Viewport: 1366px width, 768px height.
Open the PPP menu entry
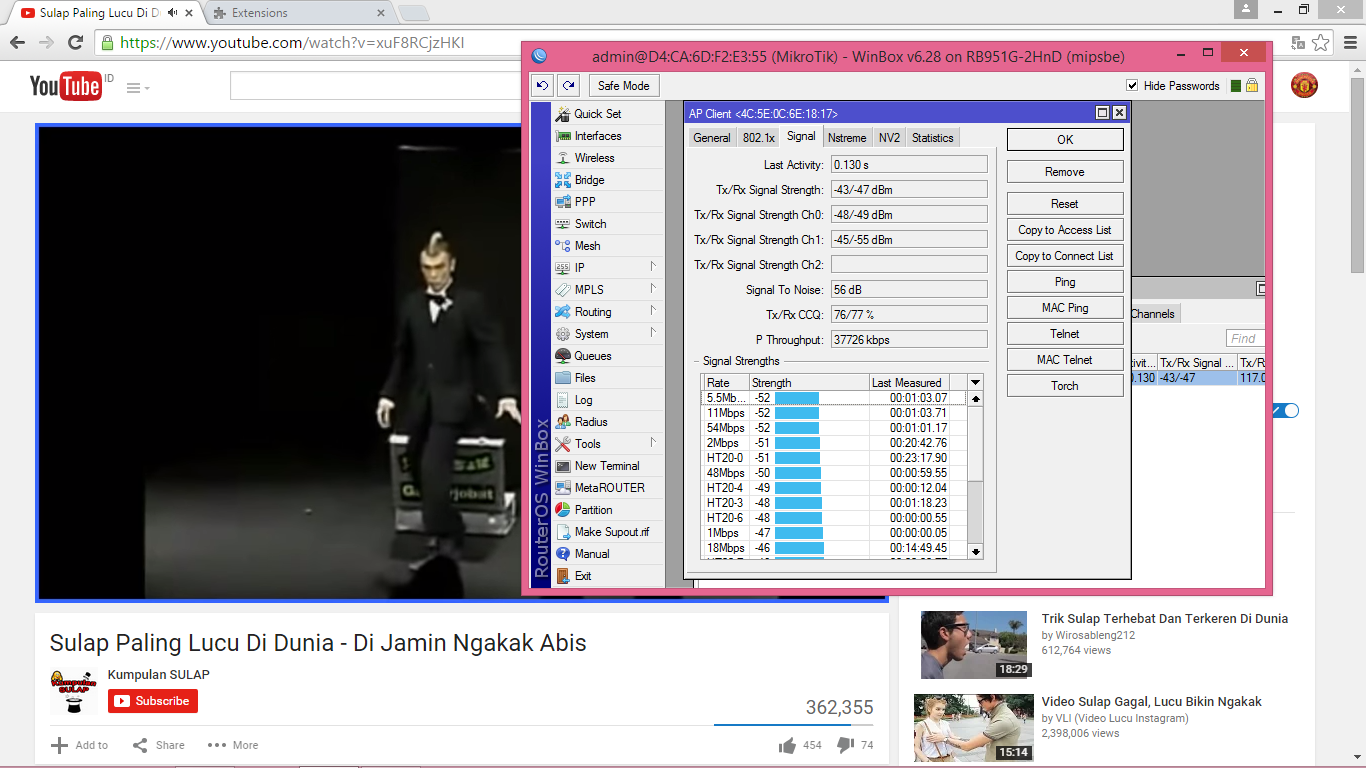click(584, 202)
